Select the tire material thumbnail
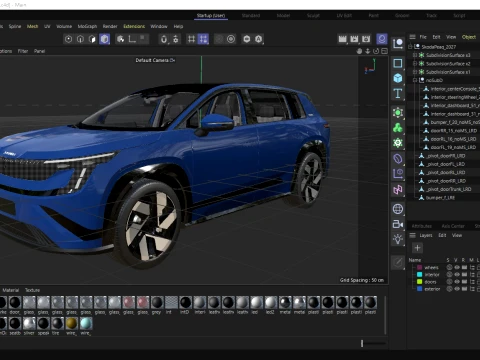The image size is (480, 360). pyautogui.click(x=57, y=323)
